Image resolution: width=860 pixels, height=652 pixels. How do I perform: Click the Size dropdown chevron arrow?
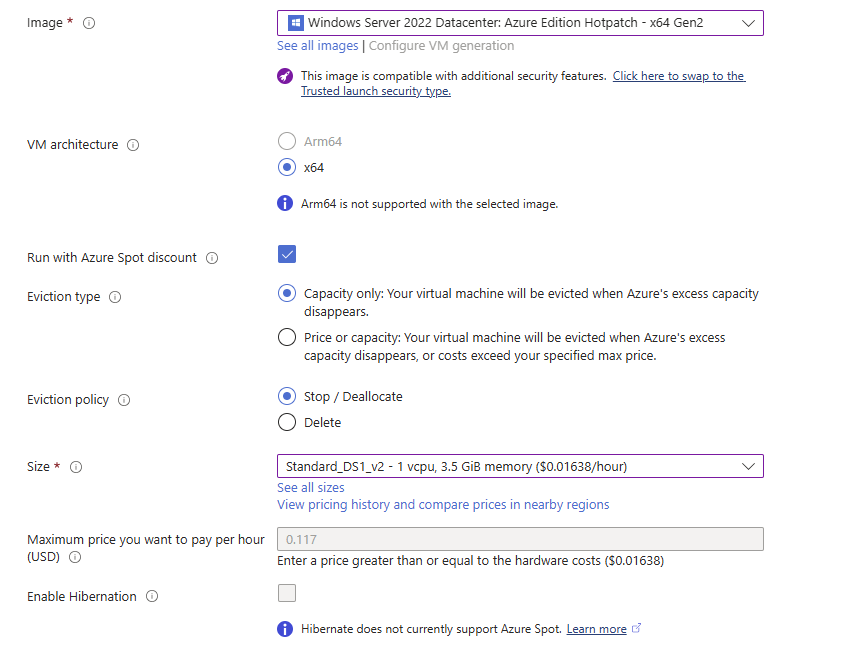(748, 466)
